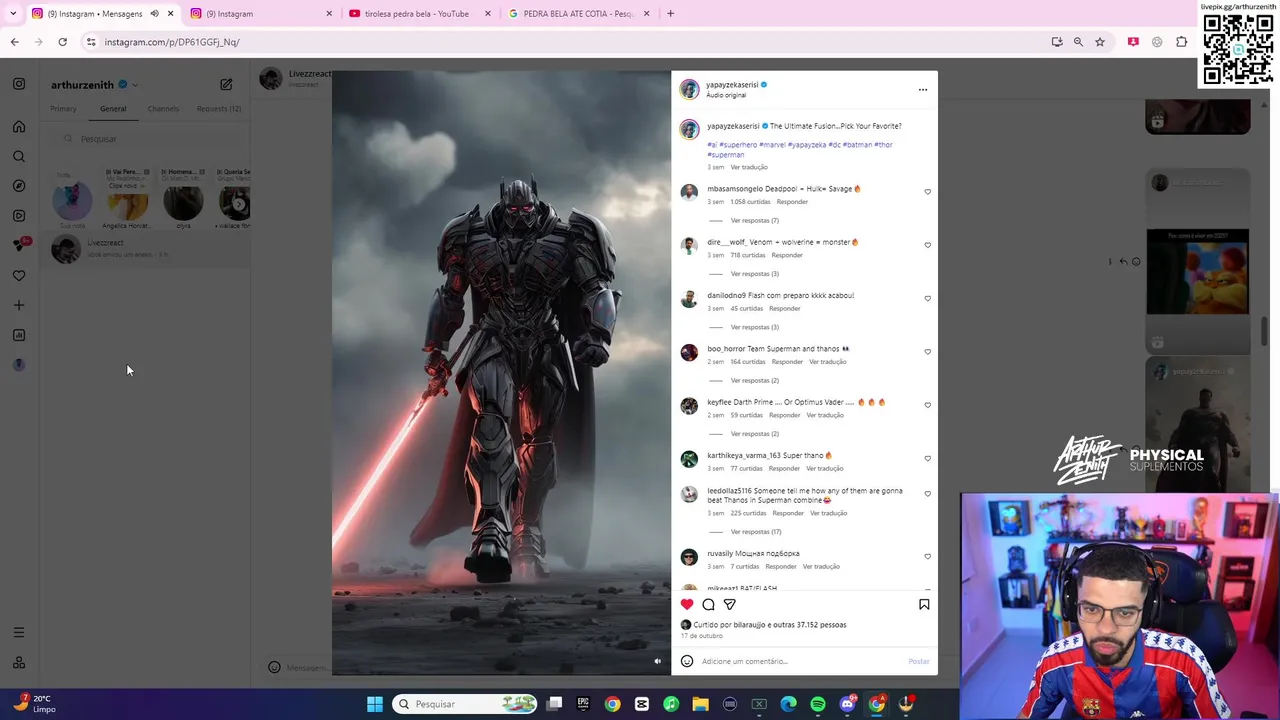Screen dimensions: 1280x720
Task: Expand 'Ver respostas (3)' under dire___wolf_
Action: [754, 274]
